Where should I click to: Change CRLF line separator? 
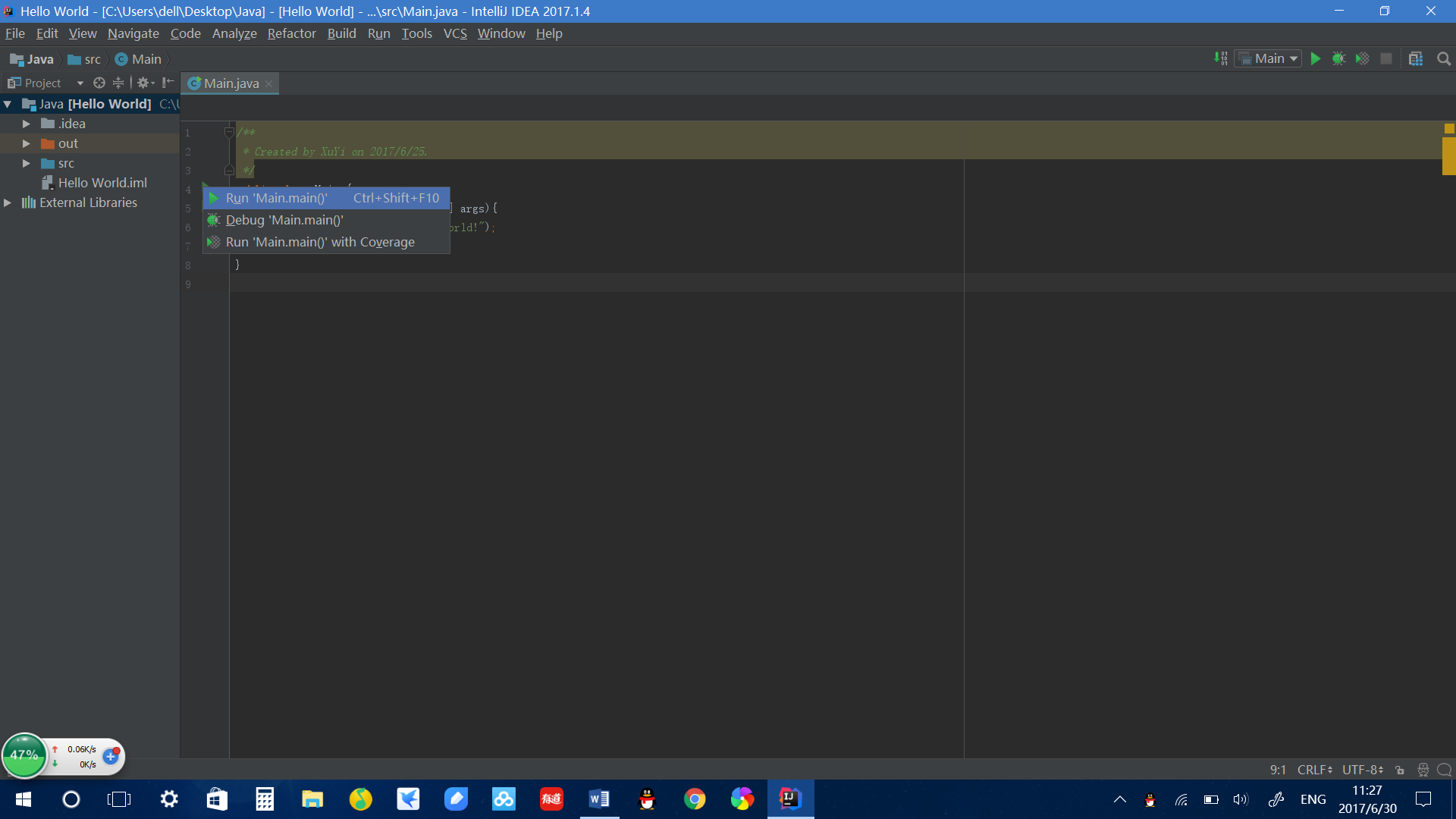(x=1314, y=770)
